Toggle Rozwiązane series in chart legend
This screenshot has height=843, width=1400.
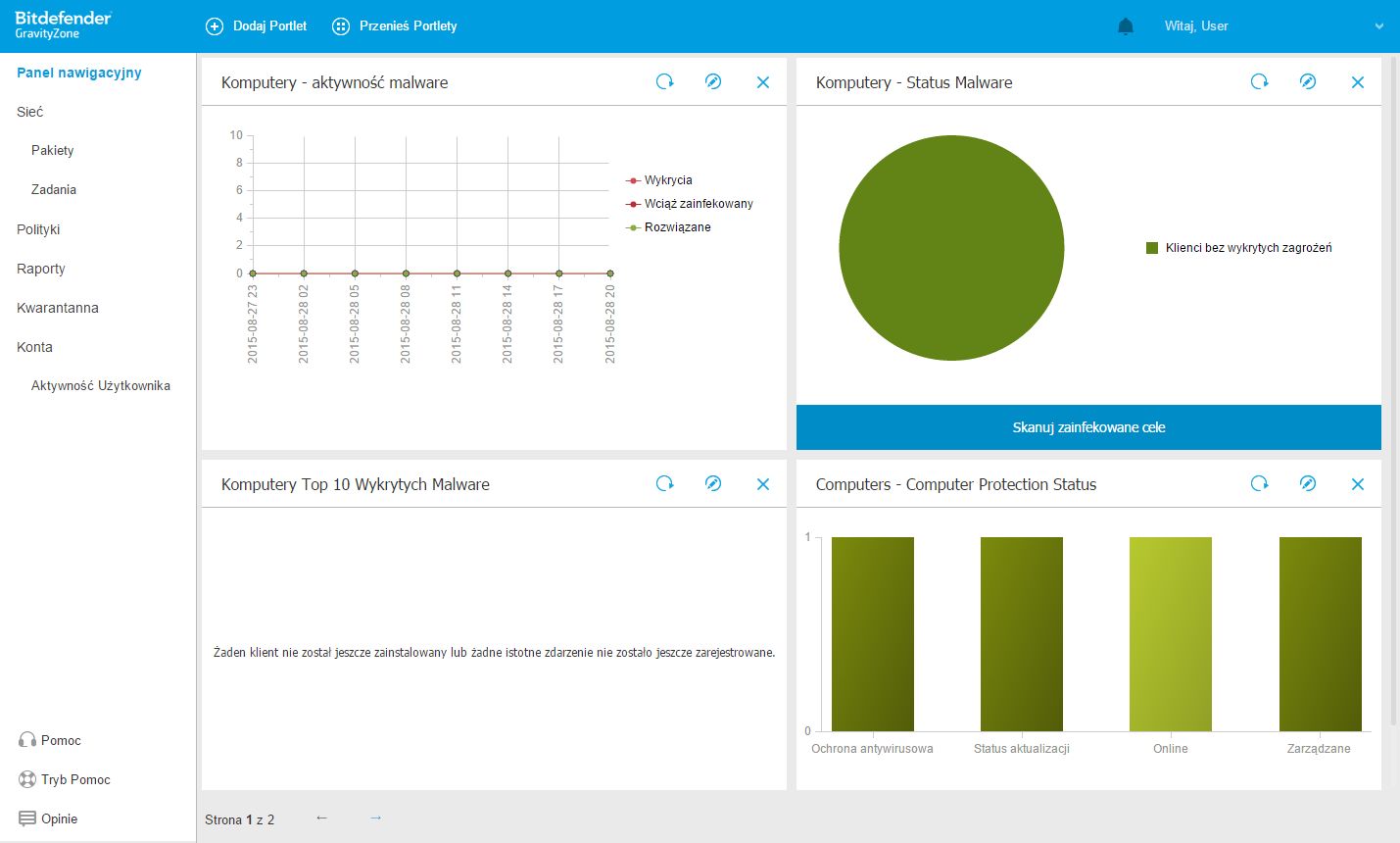click(676, 227)
